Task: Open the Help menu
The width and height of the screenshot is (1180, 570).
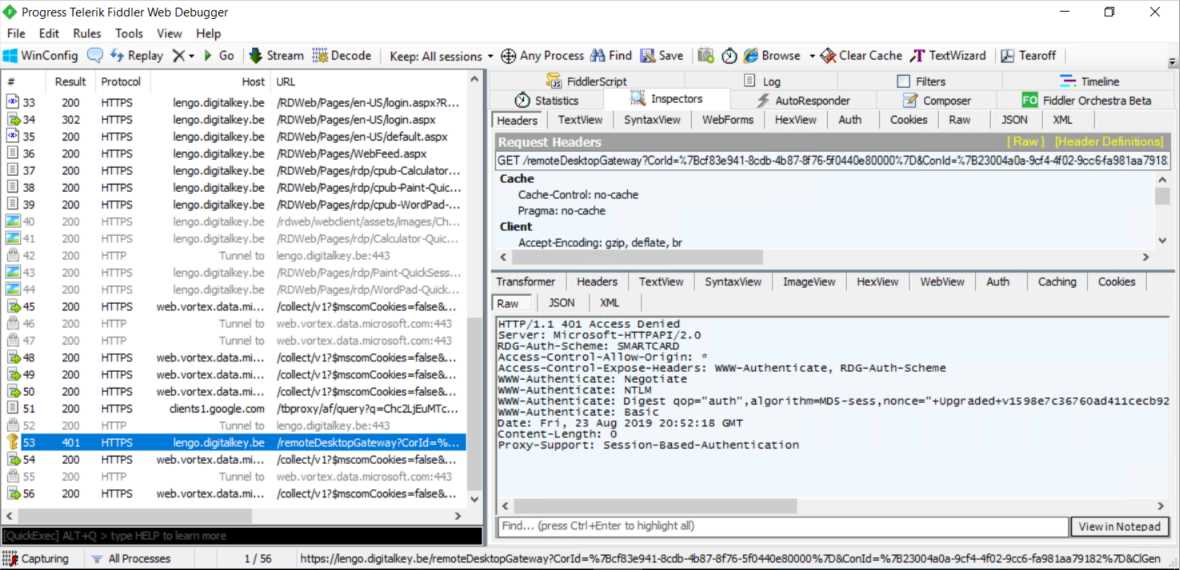Action: click(208, 34)
